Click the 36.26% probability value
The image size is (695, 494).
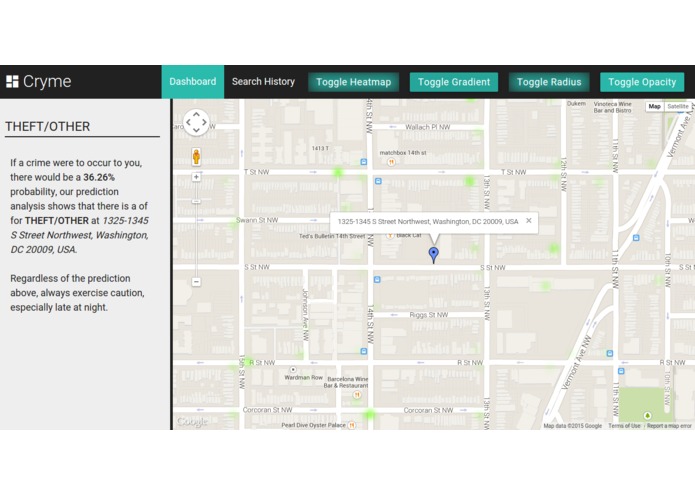99,177
